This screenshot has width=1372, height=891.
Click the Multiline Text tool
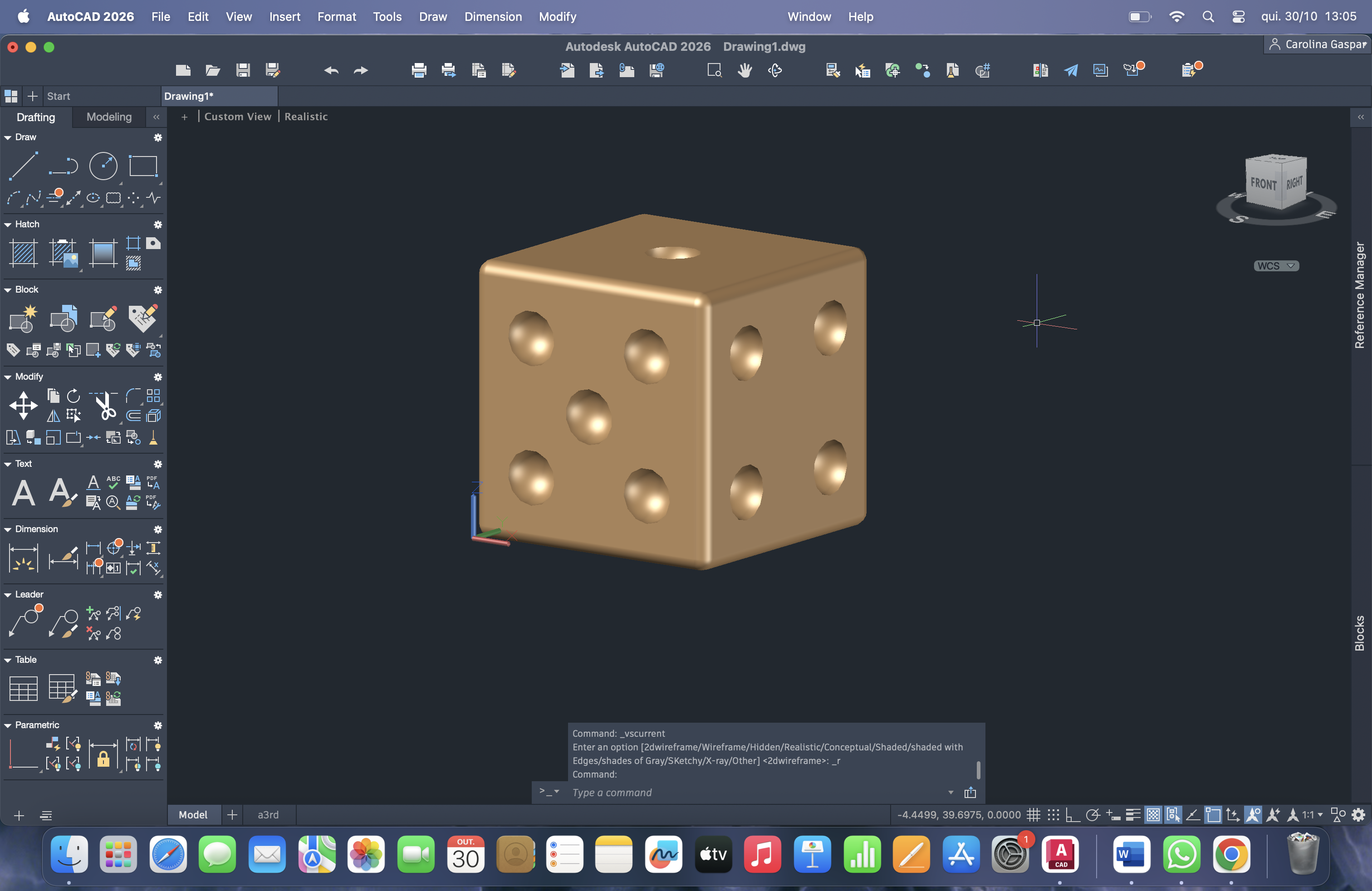coord(23,493)
